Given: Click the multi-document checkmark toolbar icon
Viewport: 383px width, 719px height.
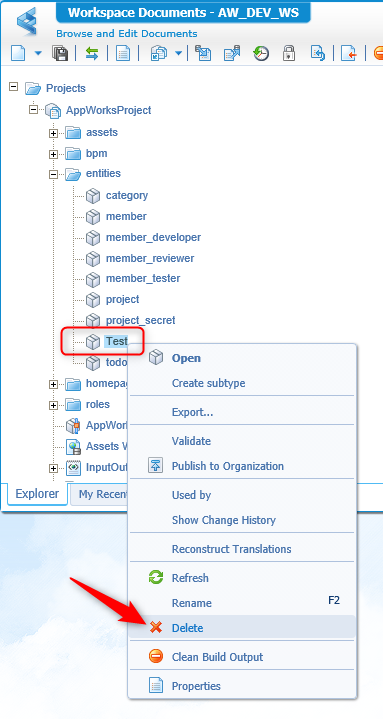Looking at the screenshot, I should (x=158, y=53).
